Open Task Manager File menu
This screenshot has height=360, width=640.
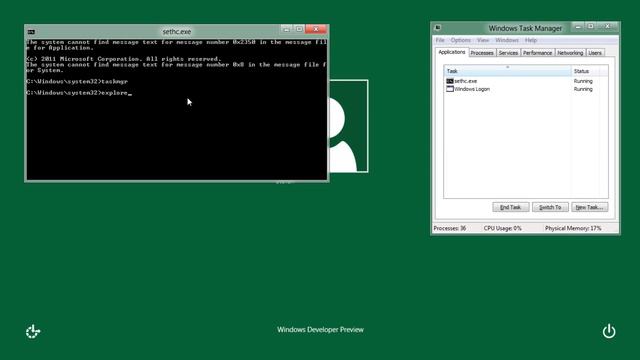coord(440,40)
